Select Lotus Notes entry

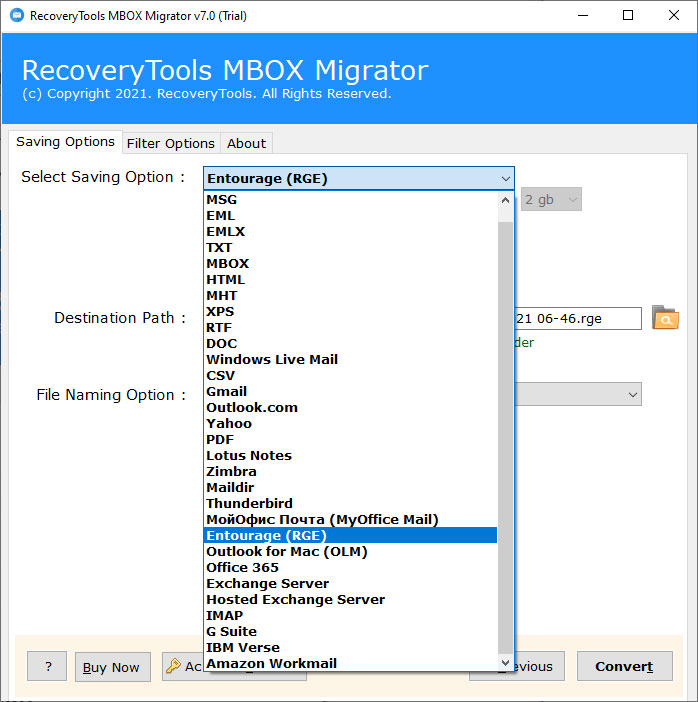pos(351,455)
